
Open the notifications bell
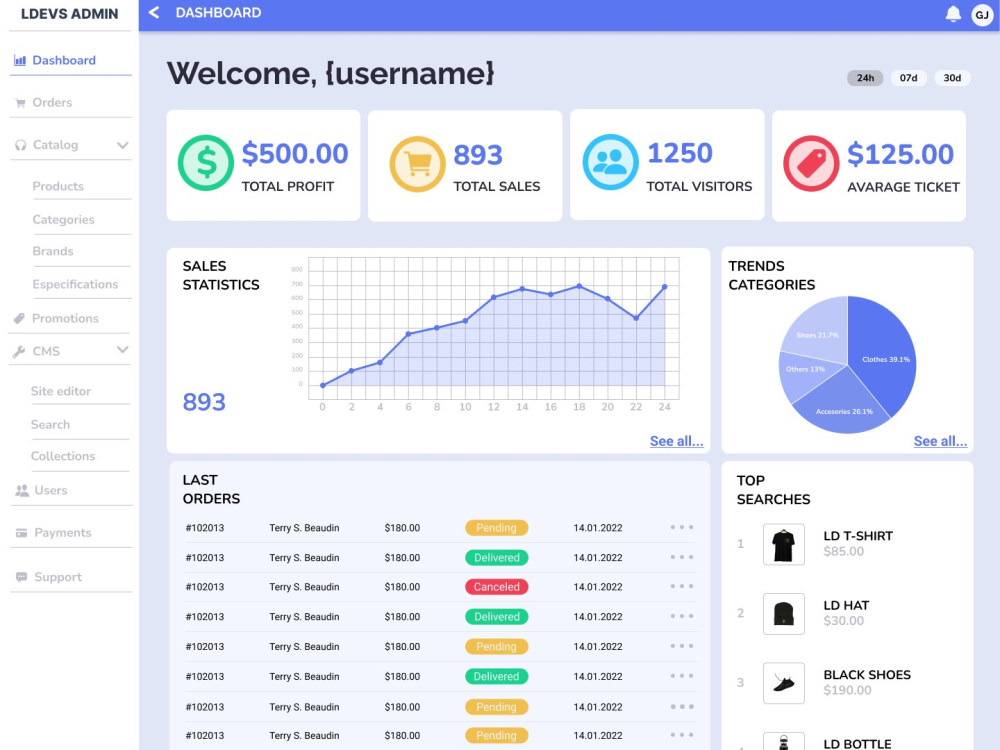coord(953,13)
